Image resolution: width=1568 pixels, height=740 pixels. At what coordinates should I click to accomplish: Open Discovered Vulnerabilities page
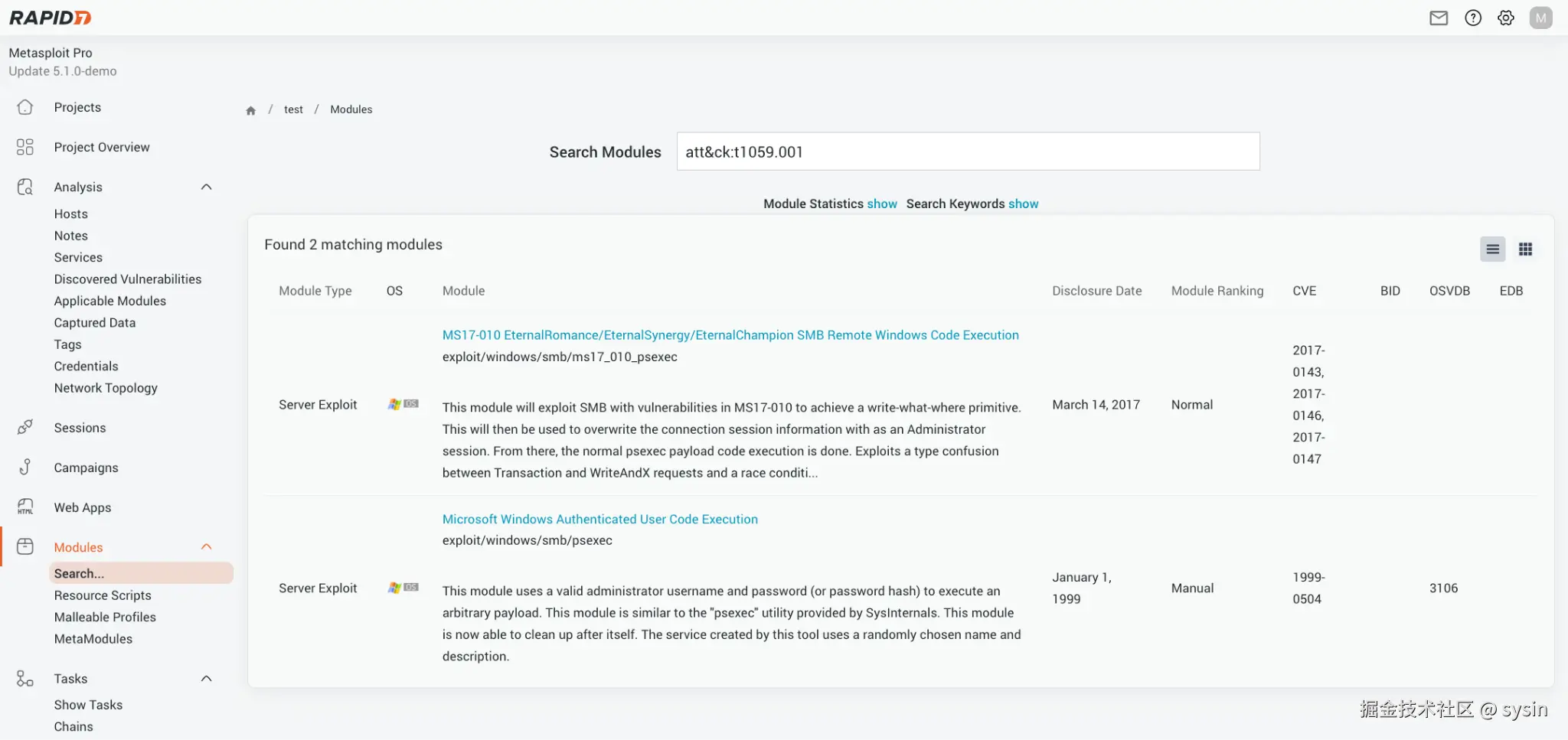[x=128, y=279]
